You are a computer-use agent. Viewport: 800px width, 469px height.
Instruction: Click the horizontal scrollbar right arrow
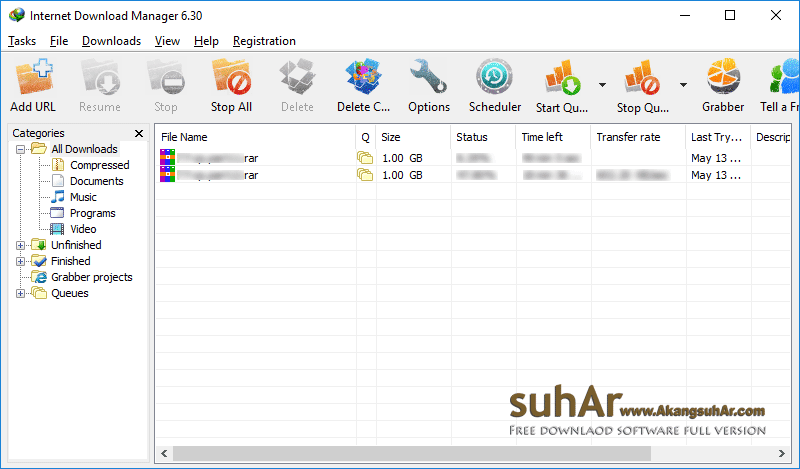(x=782, y=453)
